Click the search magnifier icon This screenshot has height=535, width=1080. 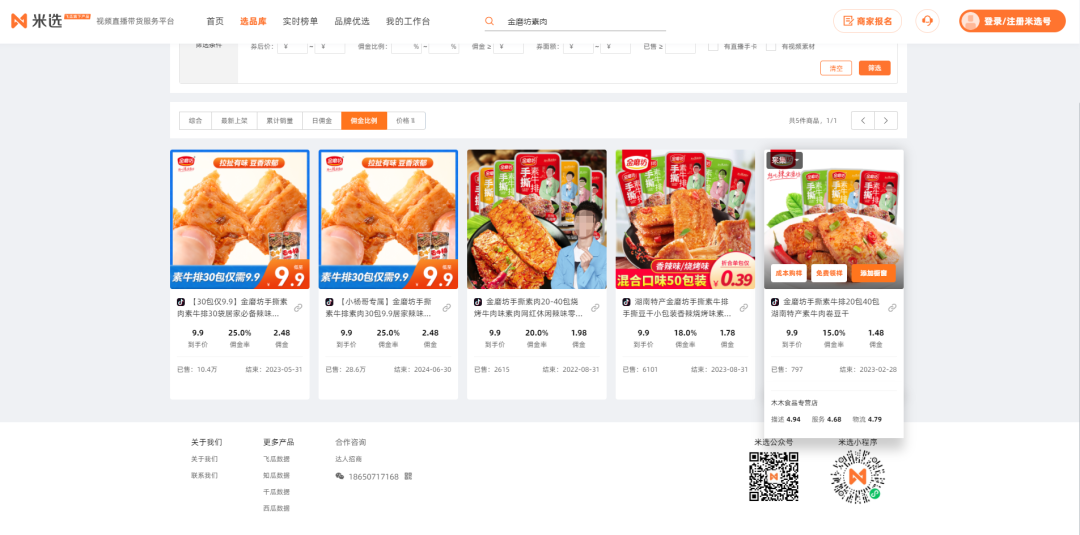[490, 21]
